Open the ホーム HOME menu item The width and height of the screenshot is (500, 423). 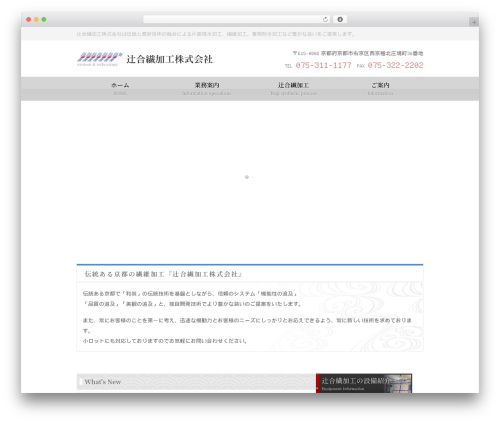120,89
